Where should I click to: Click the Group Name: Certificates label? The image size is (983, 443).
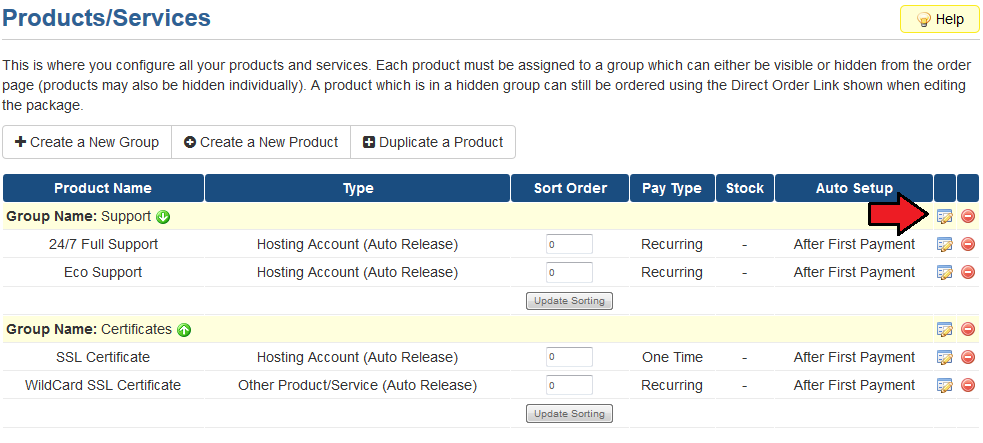coord(88,330)
